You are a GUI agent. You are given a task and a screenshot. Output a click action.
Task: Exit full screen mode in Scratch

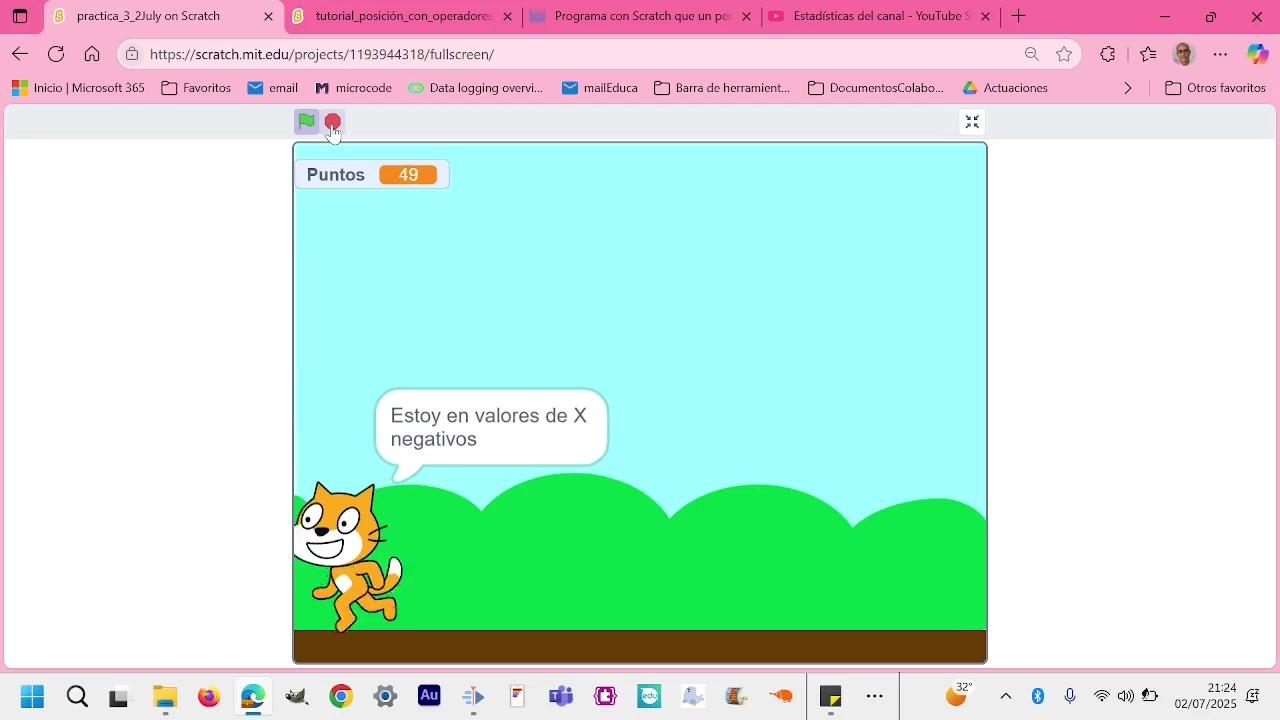tap(972, 122)
